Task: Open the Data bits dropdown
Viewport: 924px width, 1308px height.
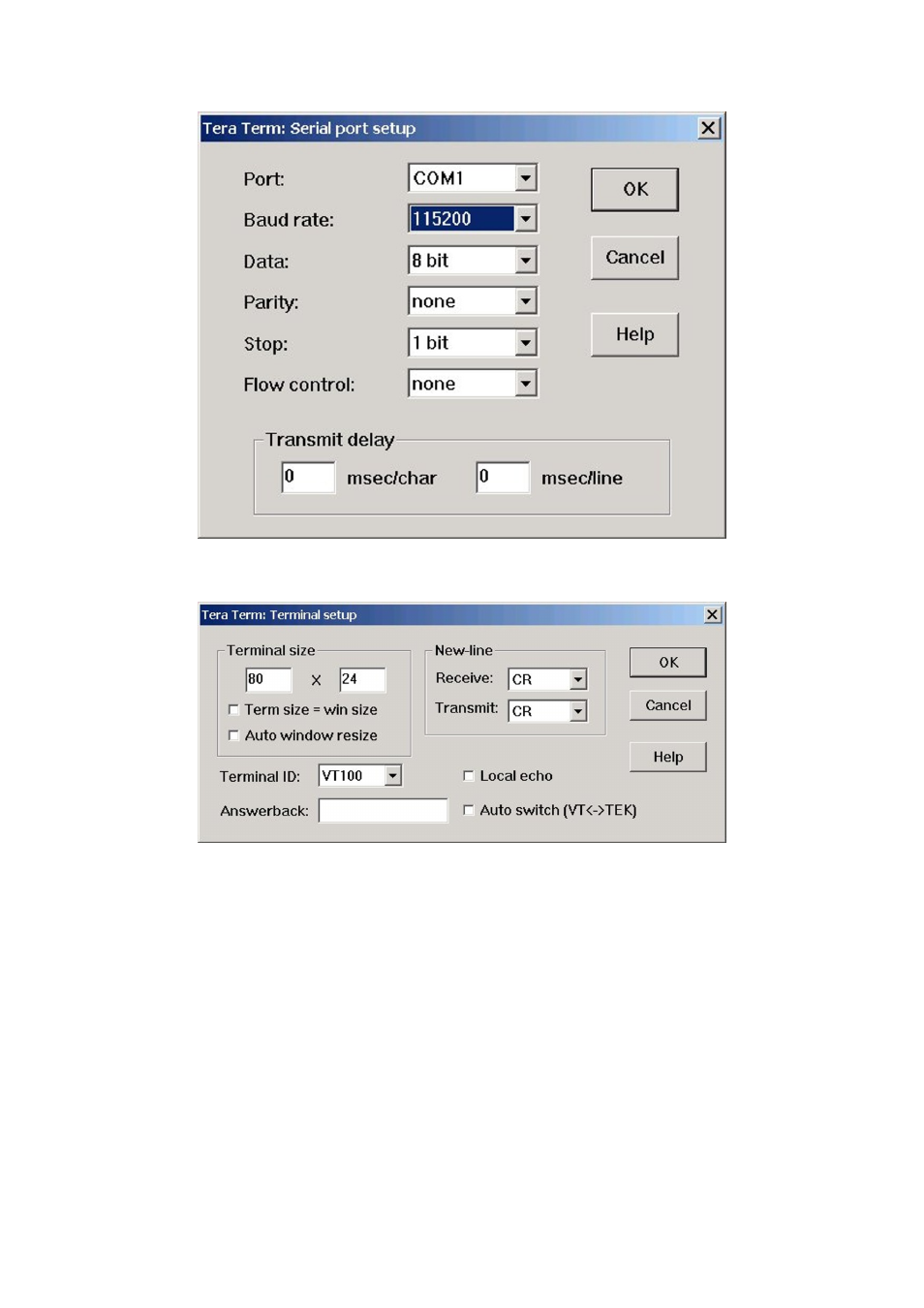Action: (526, 261)
